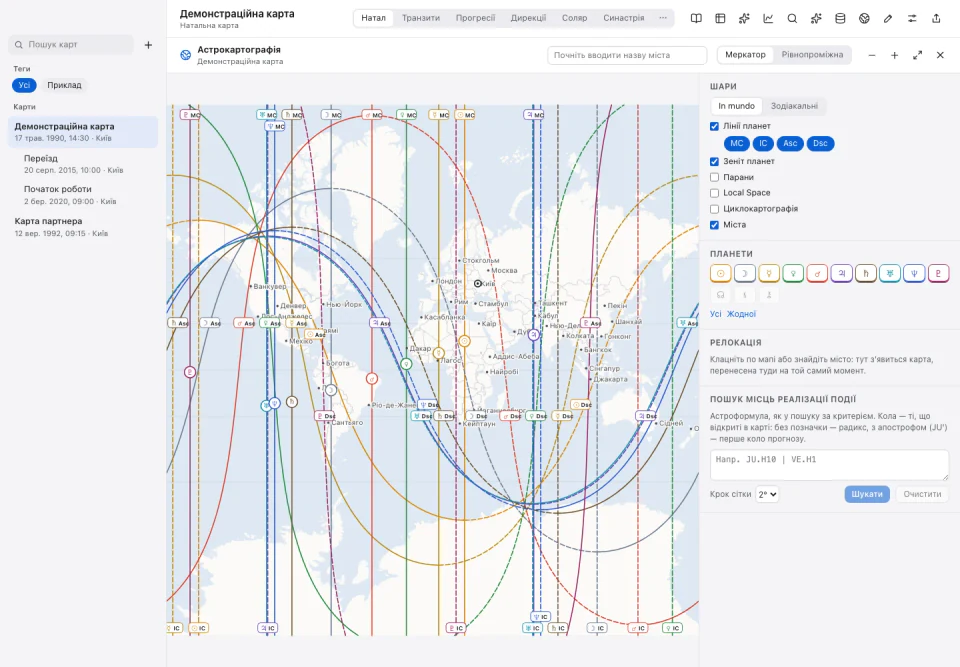Click the city name input field
The image size is (960, 667).
[627, 55]
